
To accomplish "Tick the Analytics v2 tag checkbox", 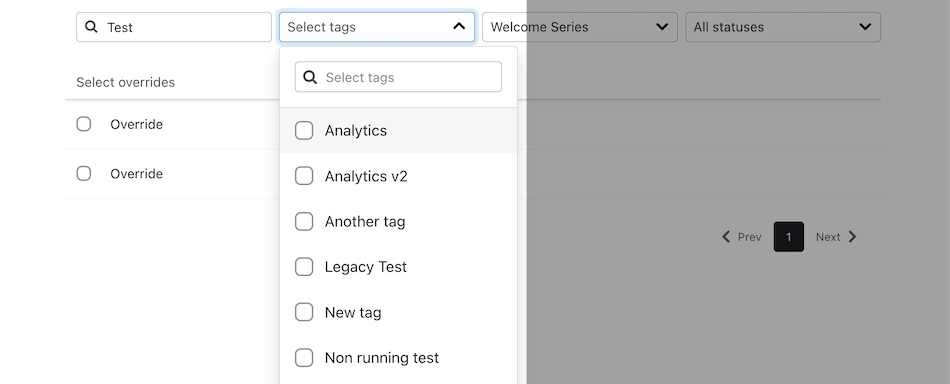I will pos(304,176).
